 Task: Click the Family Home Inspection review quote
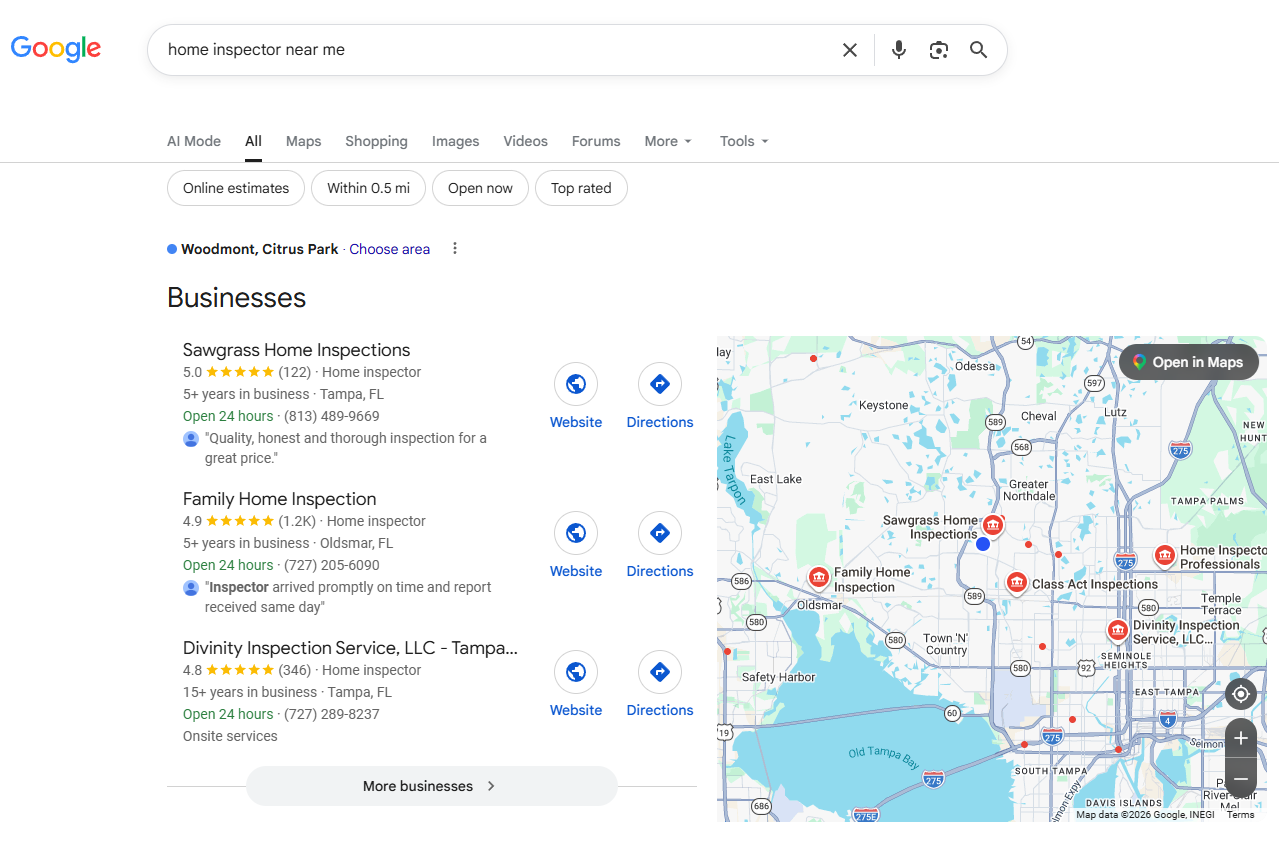pos(348,597)
